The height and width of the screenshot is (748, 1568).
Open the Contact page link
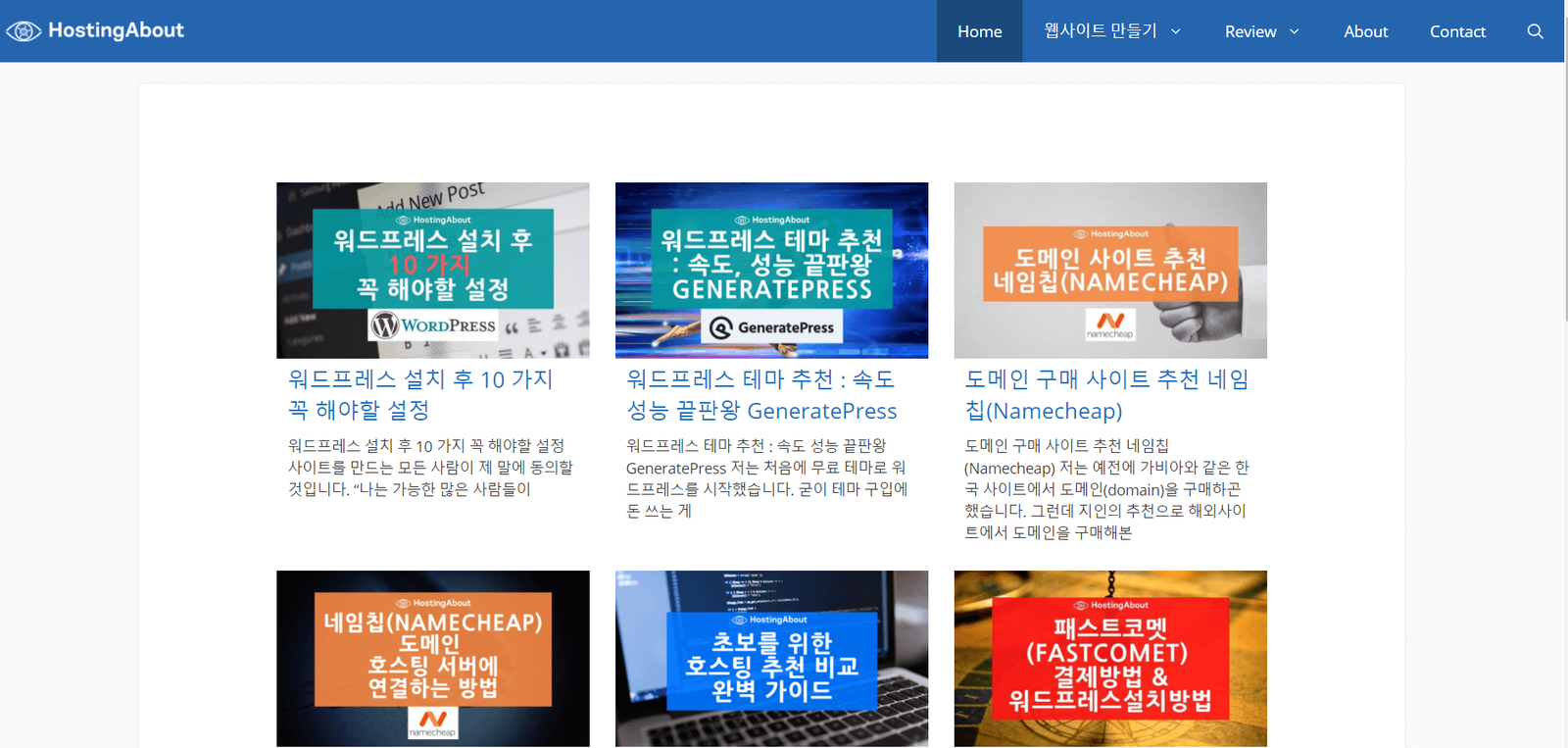[1457, 31]
